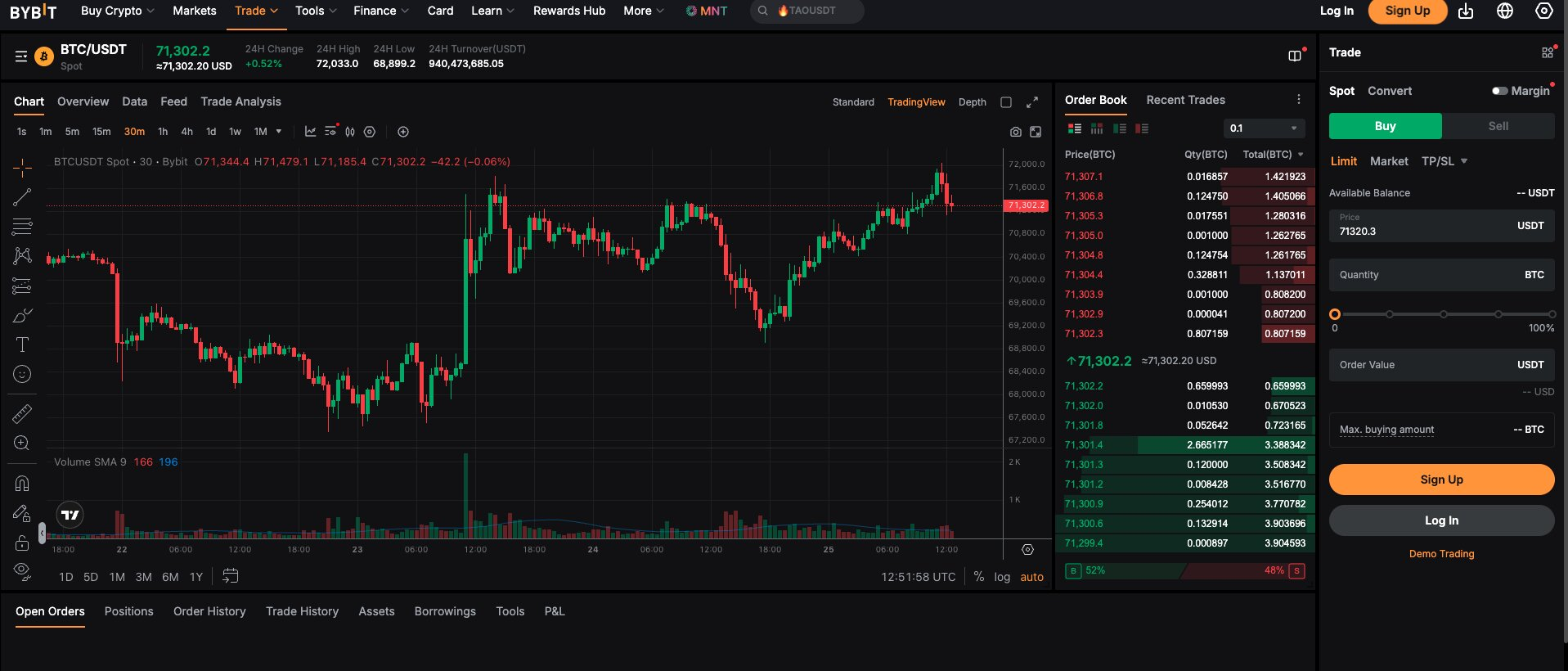Click the quantity percentage slider handle

tap(1335, 314)
